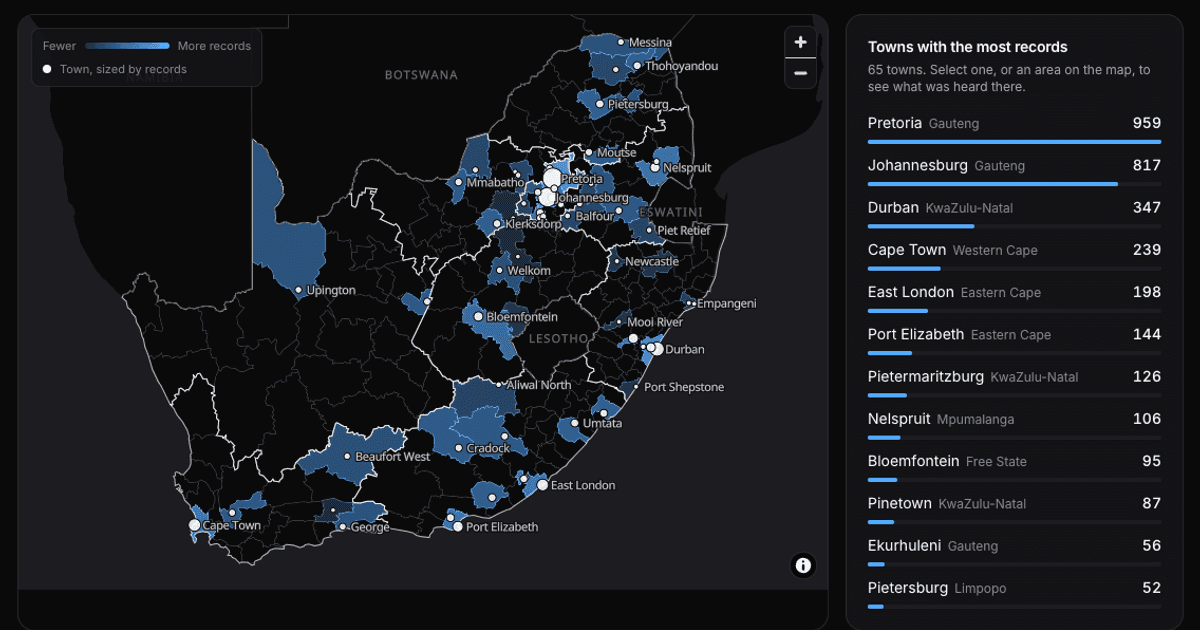Click the Upington town marker on map

299,290
